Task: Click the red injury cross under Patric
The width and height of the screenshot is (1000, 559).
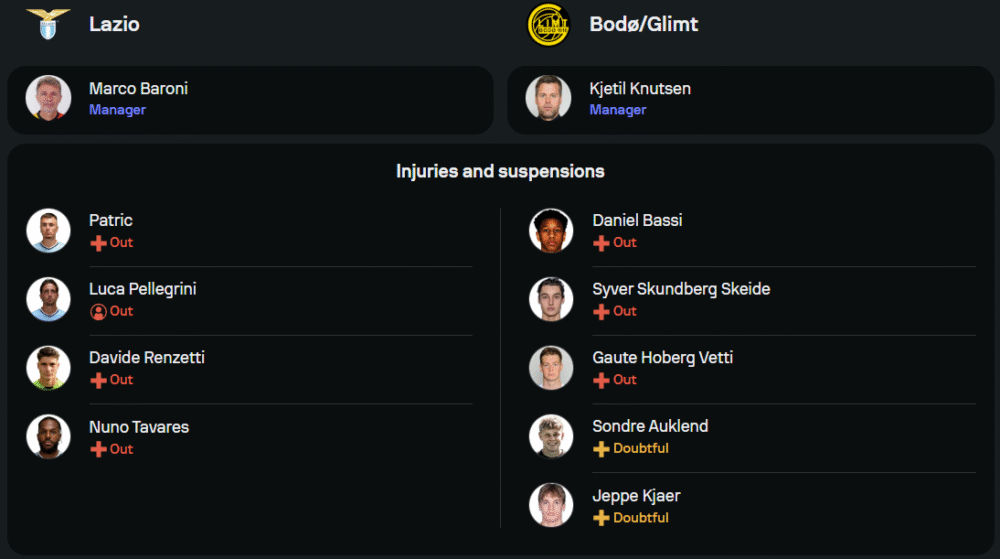Action: click(98, 243)
